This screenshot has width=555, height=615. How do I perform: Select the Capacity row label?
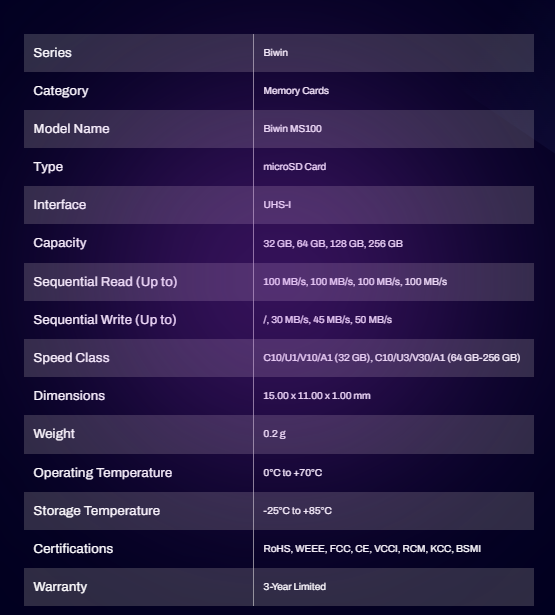tap(60, 243)
